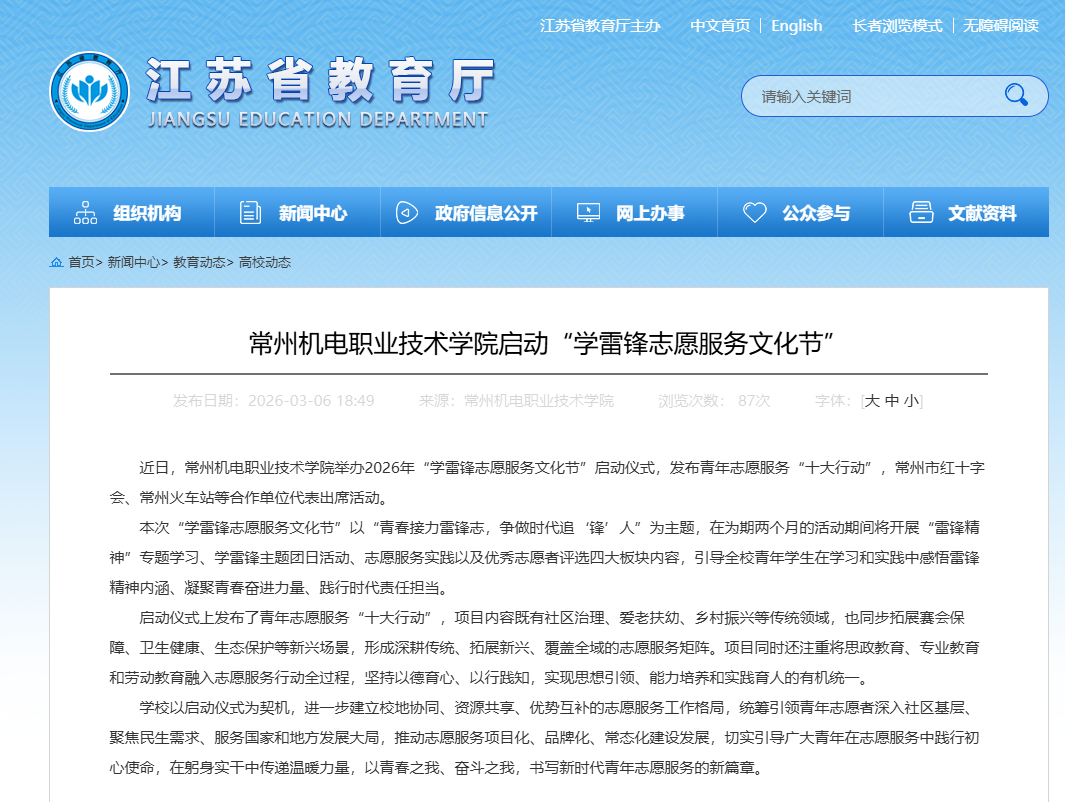Click the 中文首页 link

(720, 26)
